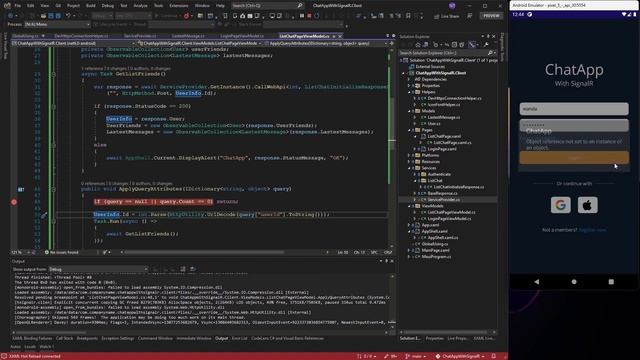Switch to LastestMessage.cs editor tab
Image resolution: width=640 pixels, height=360 pixels.
(188, 36)
